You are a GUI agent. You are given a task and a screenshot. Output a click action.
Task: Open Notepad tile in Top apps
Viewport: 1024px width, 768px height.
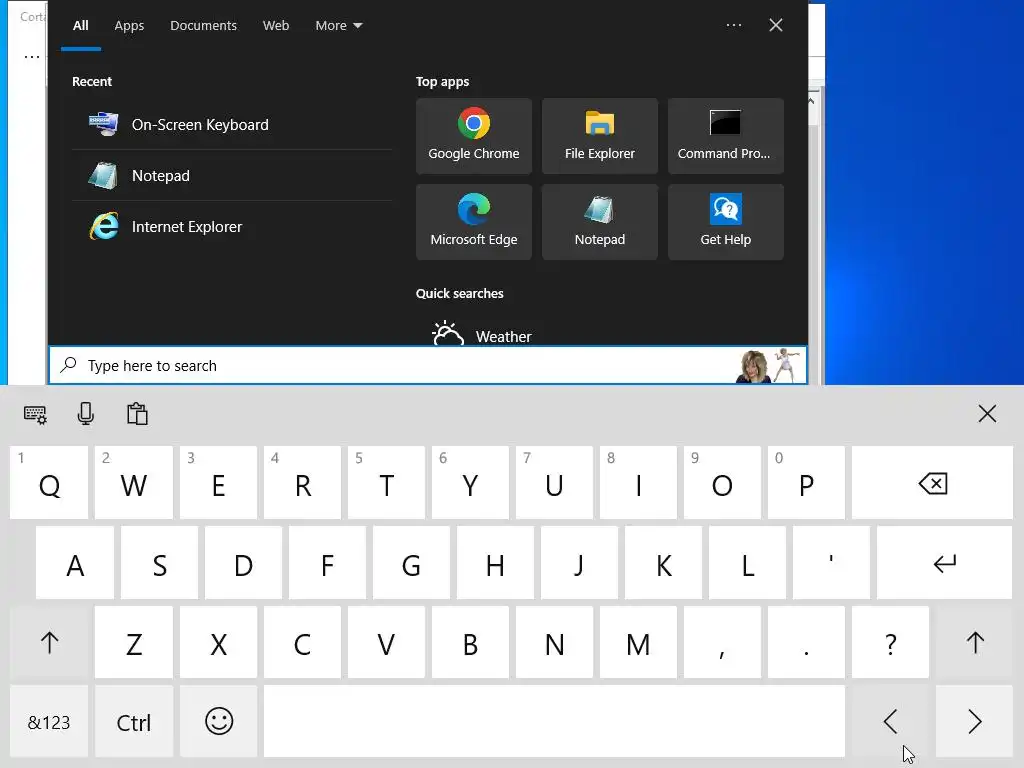[x=600, y=222]
